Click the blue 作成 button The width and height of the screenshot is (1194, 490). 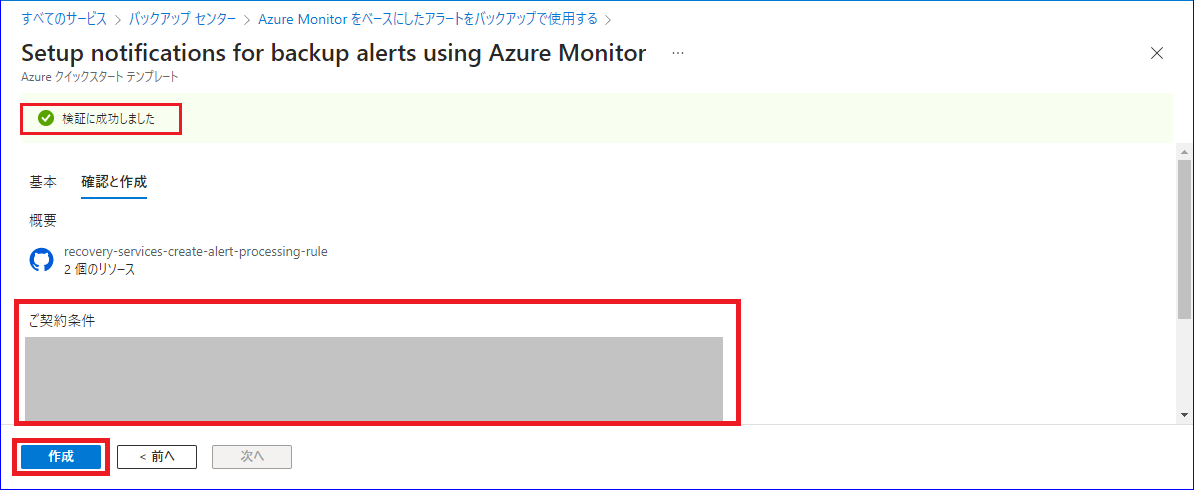(61, 456)
